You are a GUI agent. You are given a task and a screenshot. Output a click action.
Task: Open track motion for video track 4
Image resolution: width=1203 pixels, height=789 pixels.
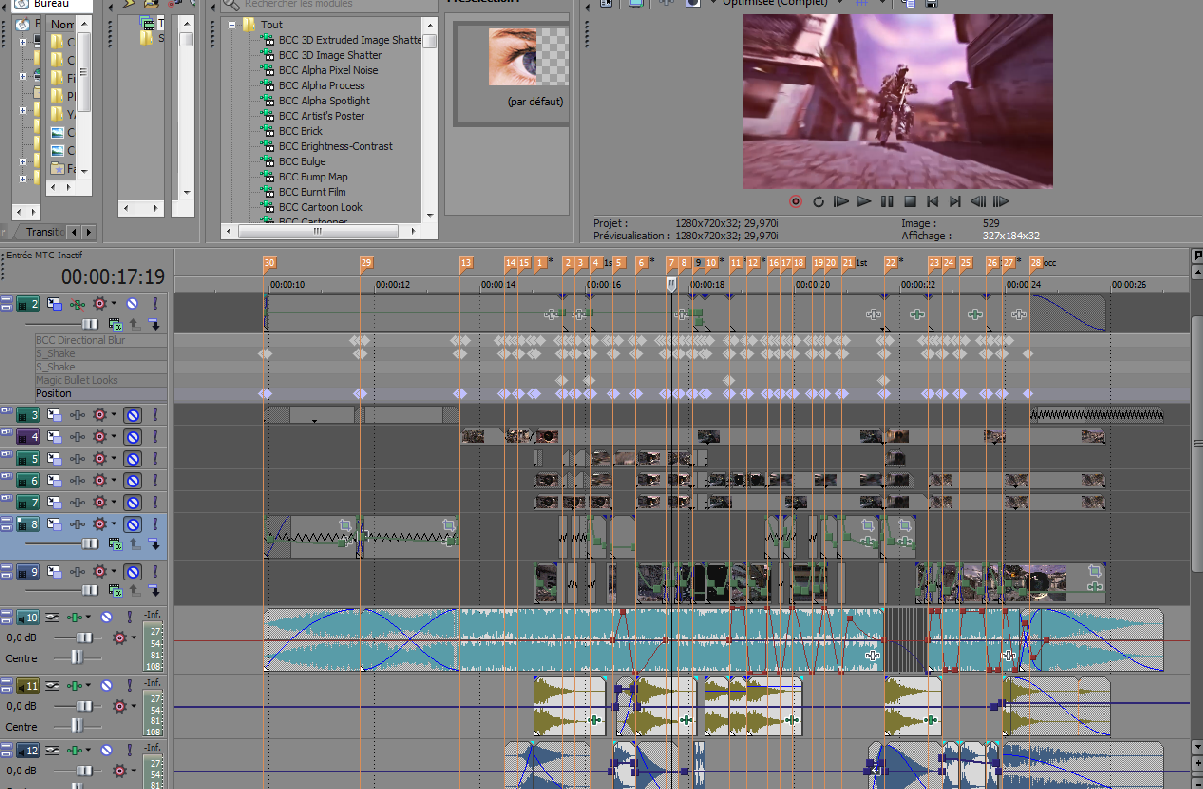54,437
